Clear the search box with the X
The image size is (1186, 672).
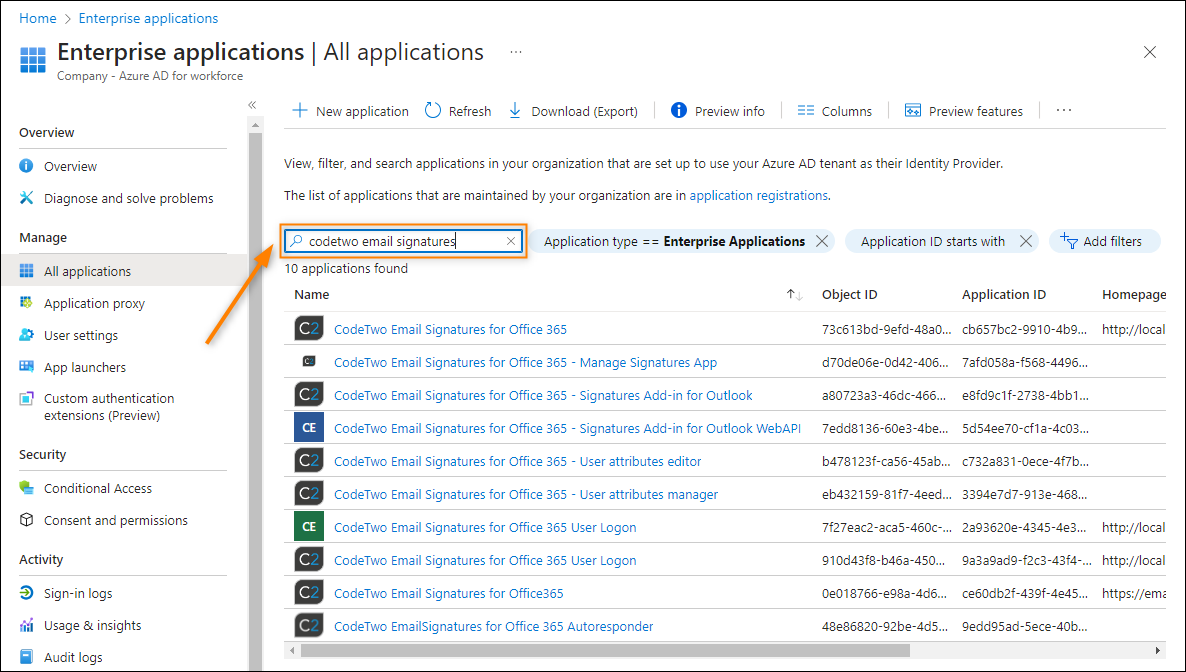[510, 240]
